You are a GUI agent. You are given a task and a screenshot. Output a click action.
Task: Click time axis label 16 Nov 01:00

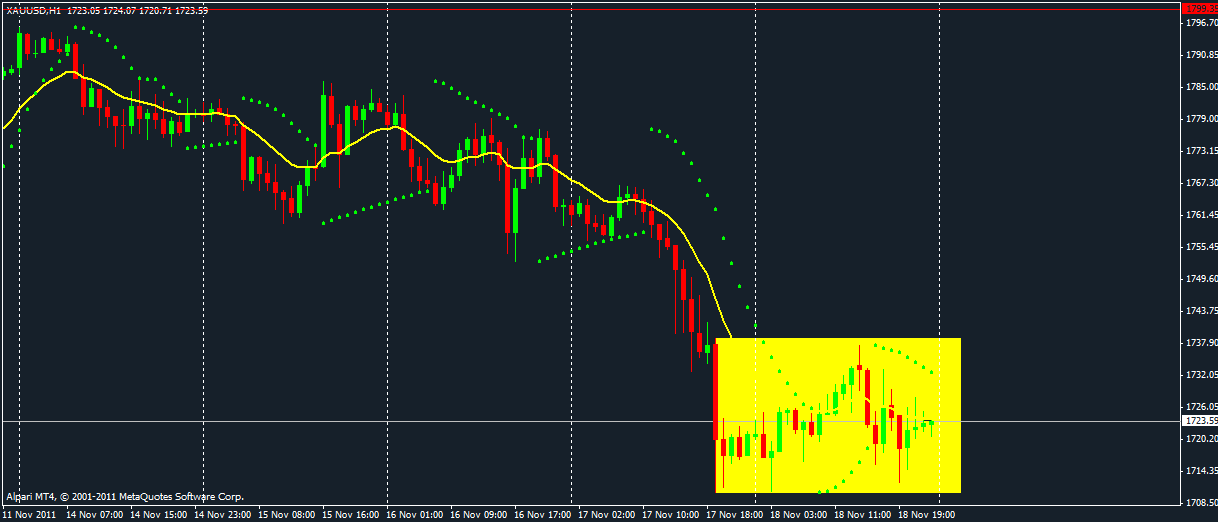point(415,514)
